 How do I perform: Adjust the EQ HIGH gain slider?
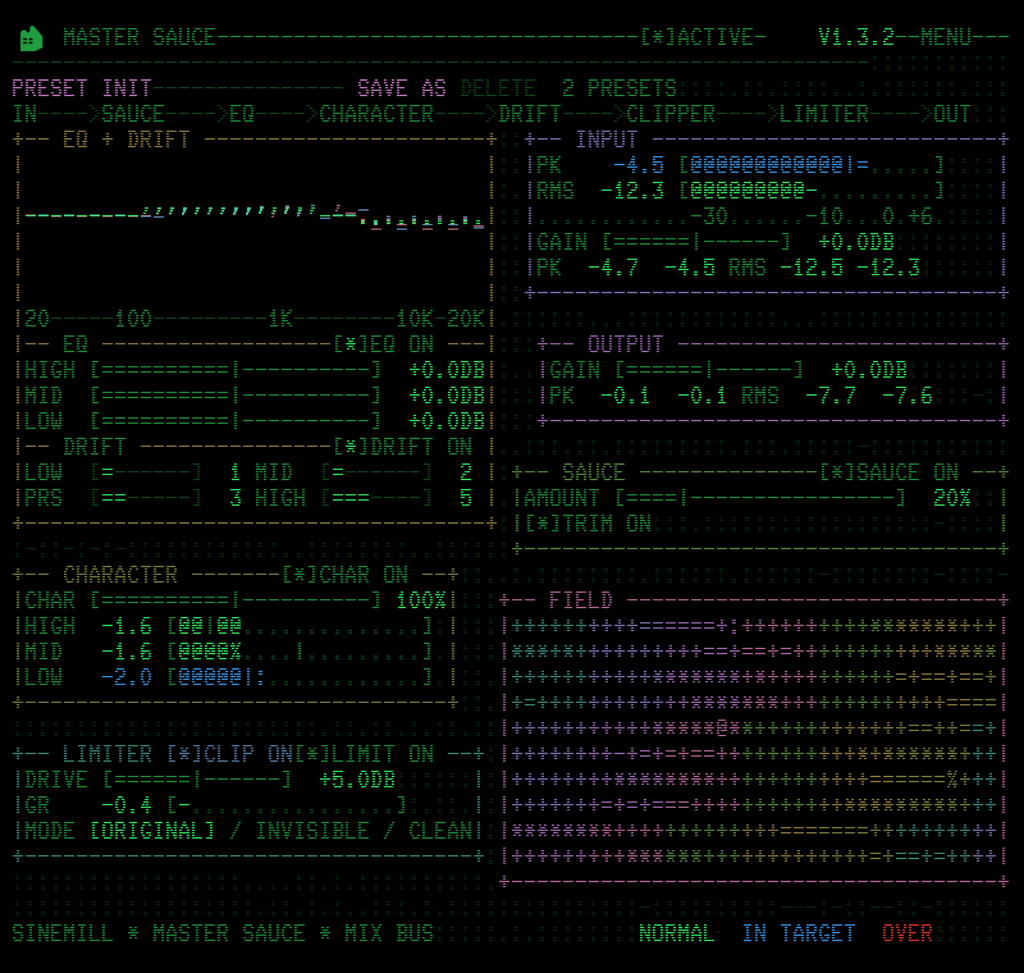(235, 370)
